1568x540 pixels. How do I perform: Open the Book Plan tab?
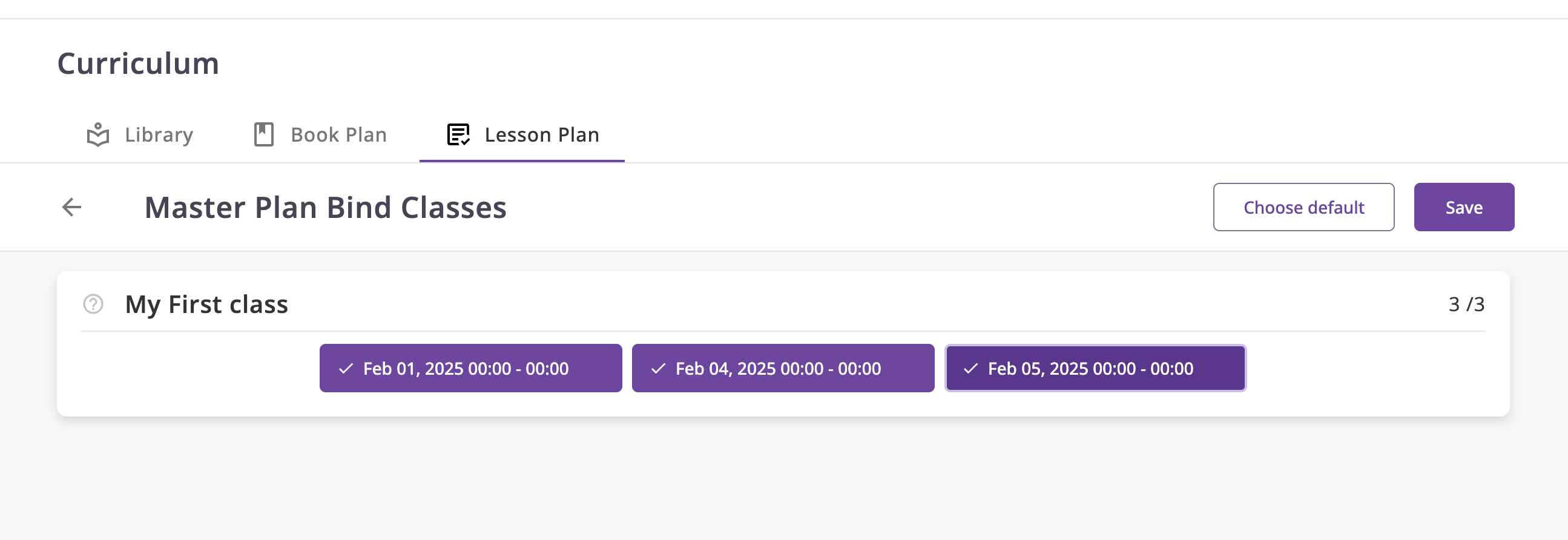click(338, 134)
